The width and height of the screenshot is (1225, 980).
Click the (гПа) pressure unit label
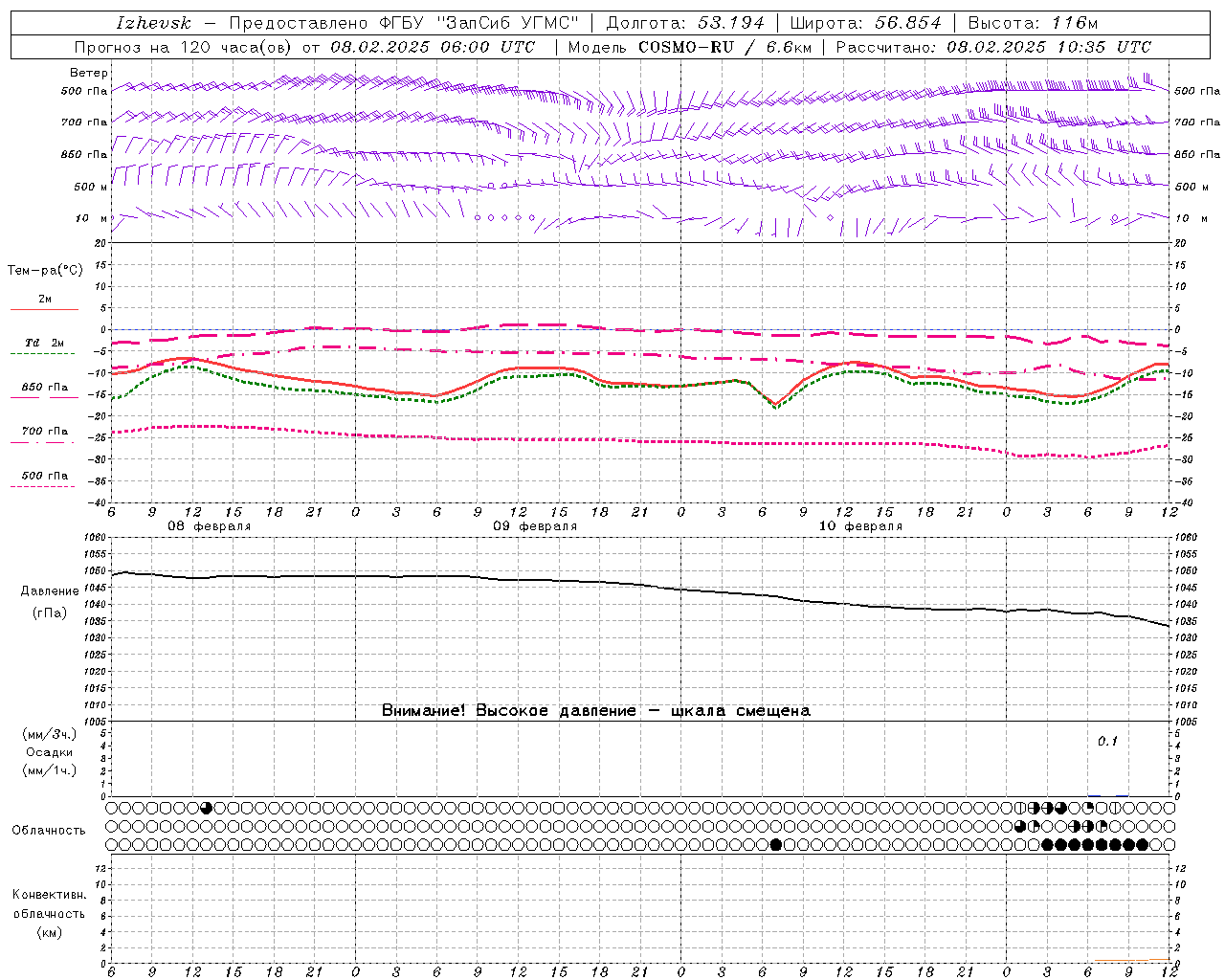coord(50,613)
